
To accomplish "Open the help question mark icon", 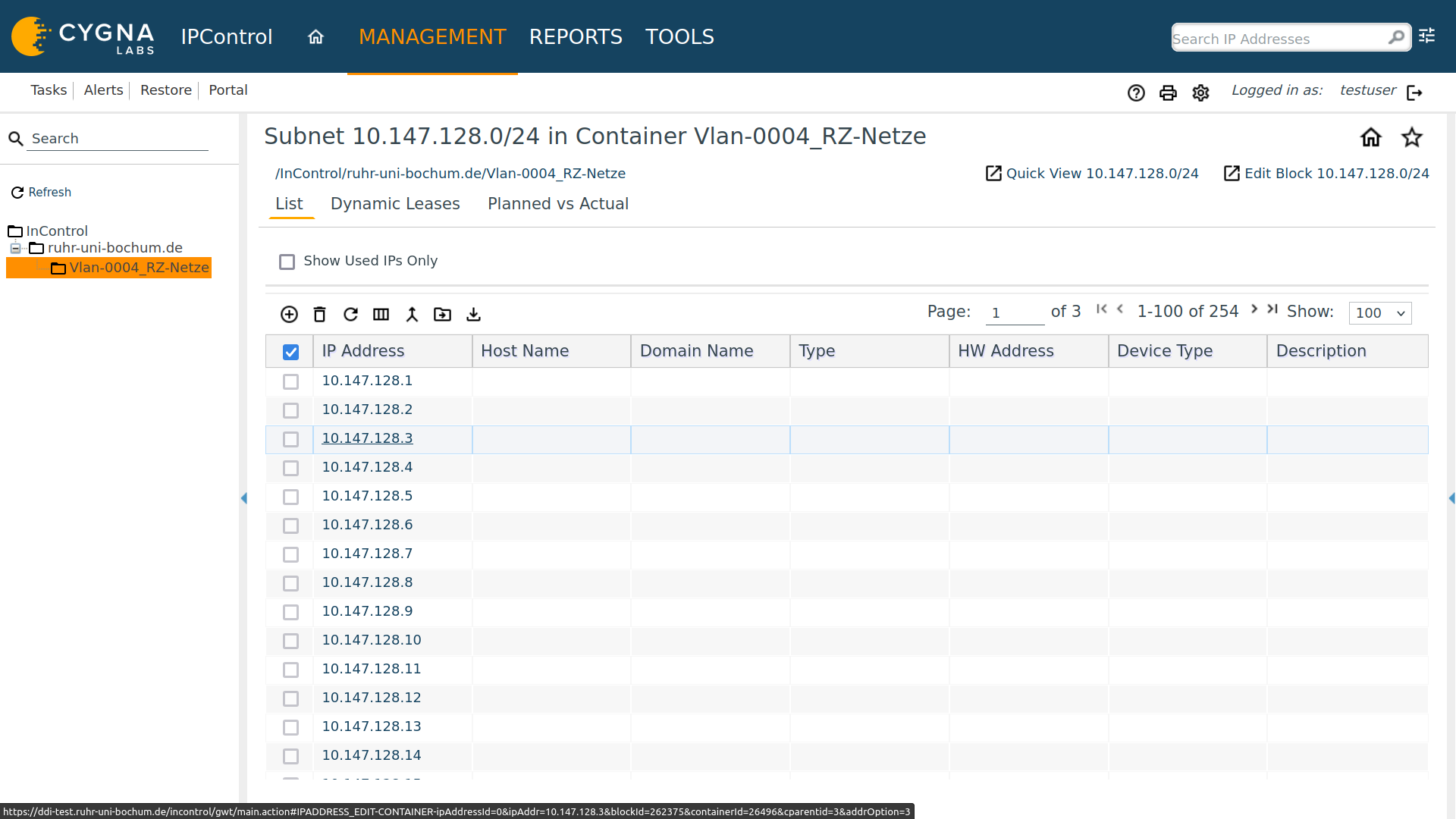I will click(1136, 93).
